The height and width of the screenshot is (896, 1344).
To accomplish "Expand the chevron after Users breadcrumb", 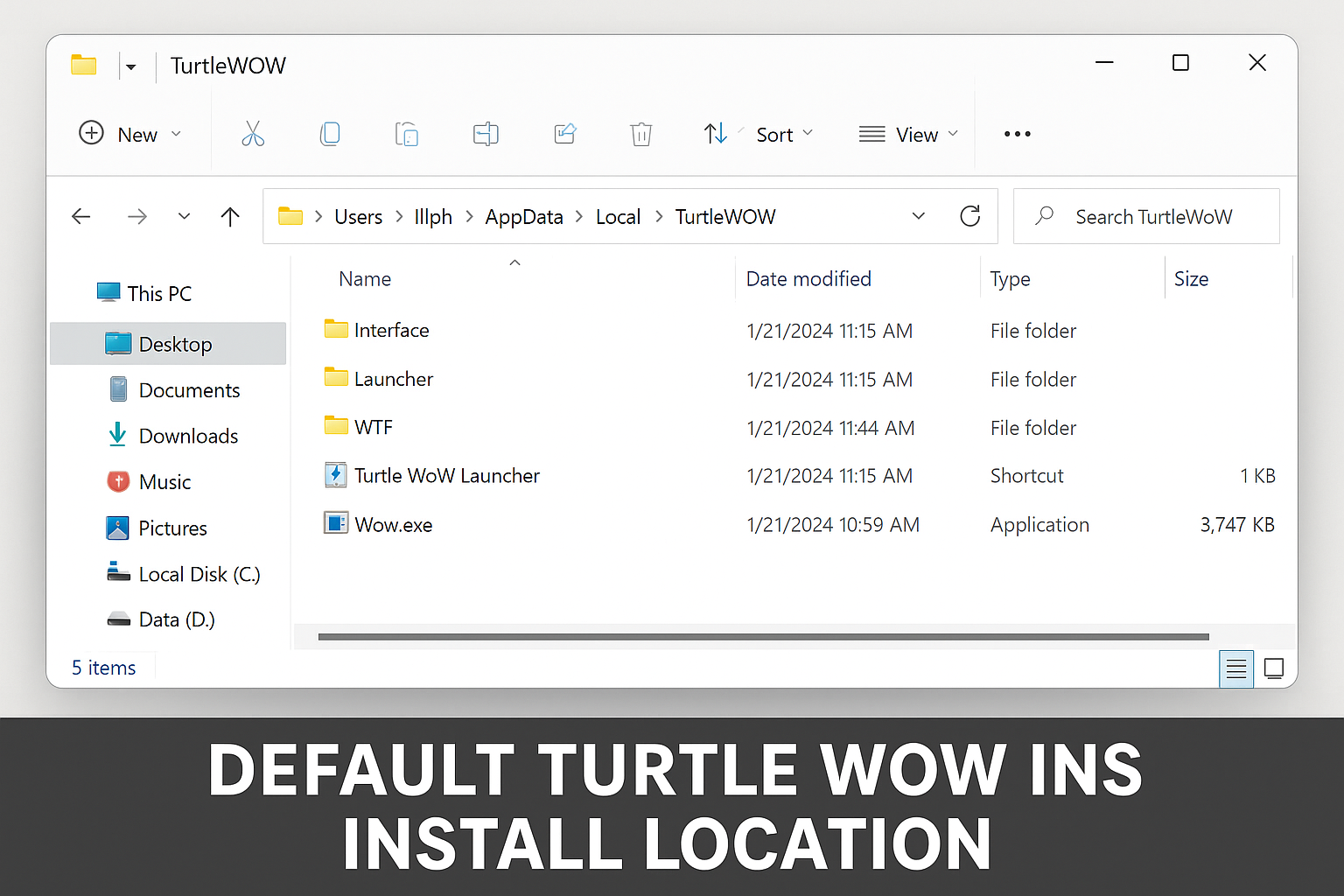I will click(x=399, y=217).
